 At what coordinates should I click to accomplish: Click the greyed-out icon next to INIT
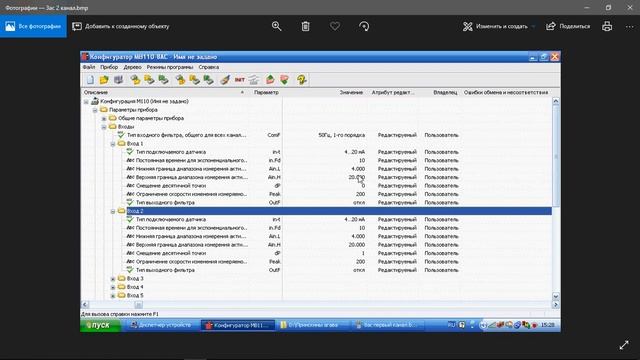click(x=254, y=80)
